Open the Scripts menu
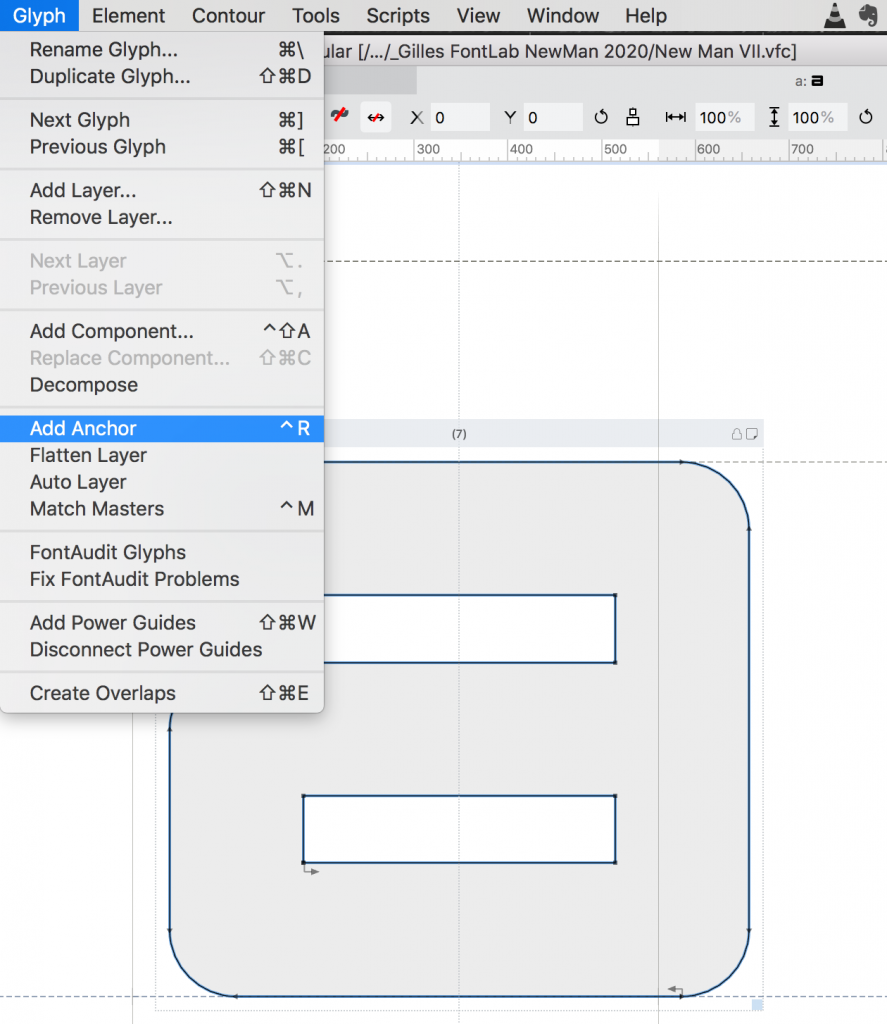 (398, 16)
